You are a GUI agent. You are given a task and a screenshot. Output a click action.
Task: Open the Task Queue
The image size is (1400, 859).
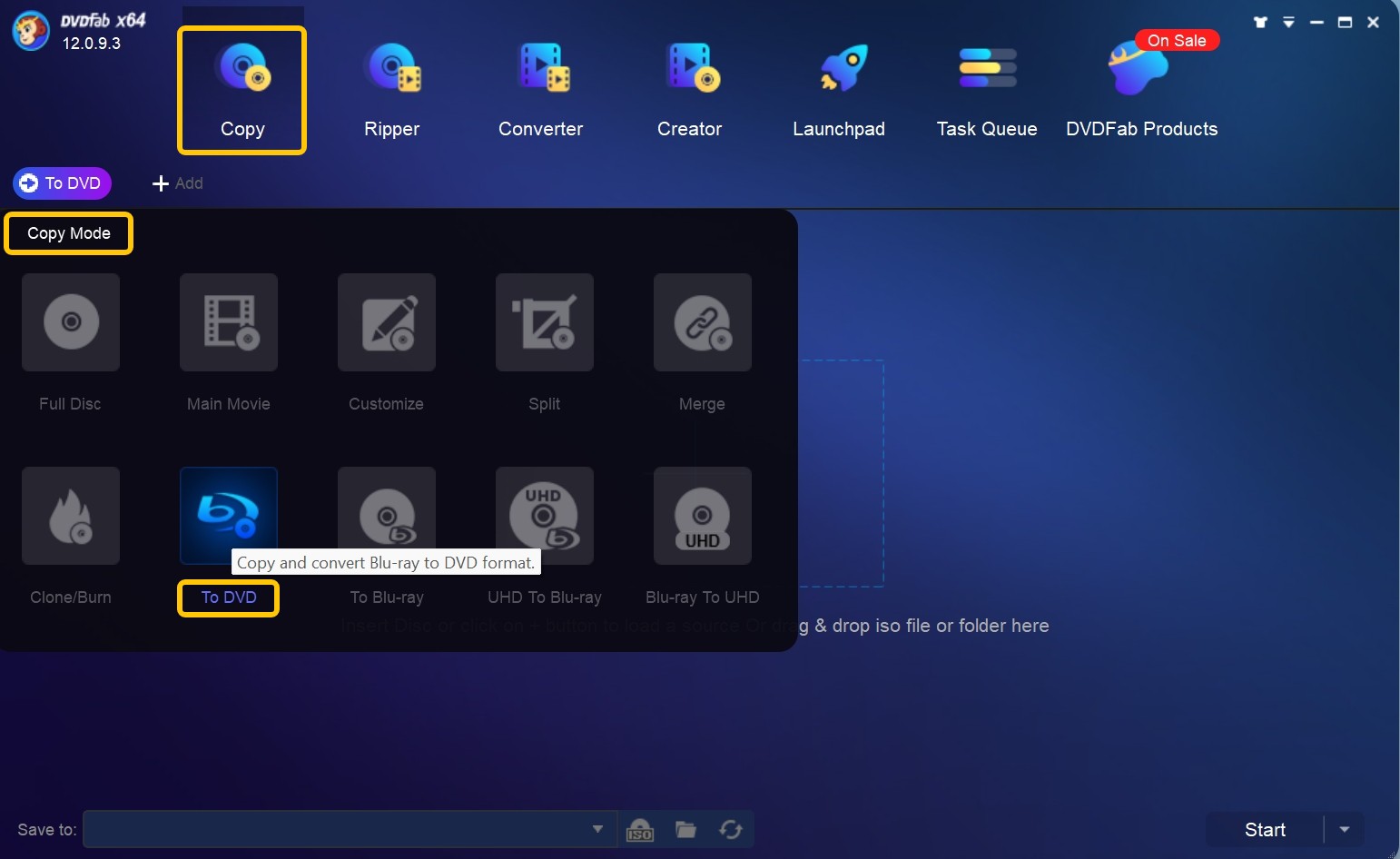(x=987, y=90)
